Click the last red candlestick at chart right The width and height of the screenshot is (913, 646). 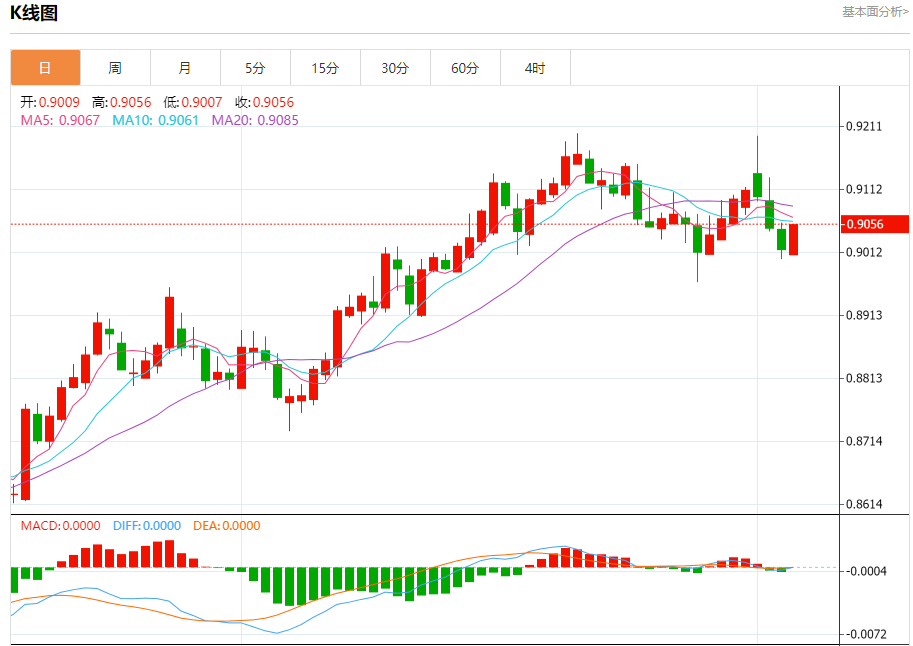pos(793,239)
